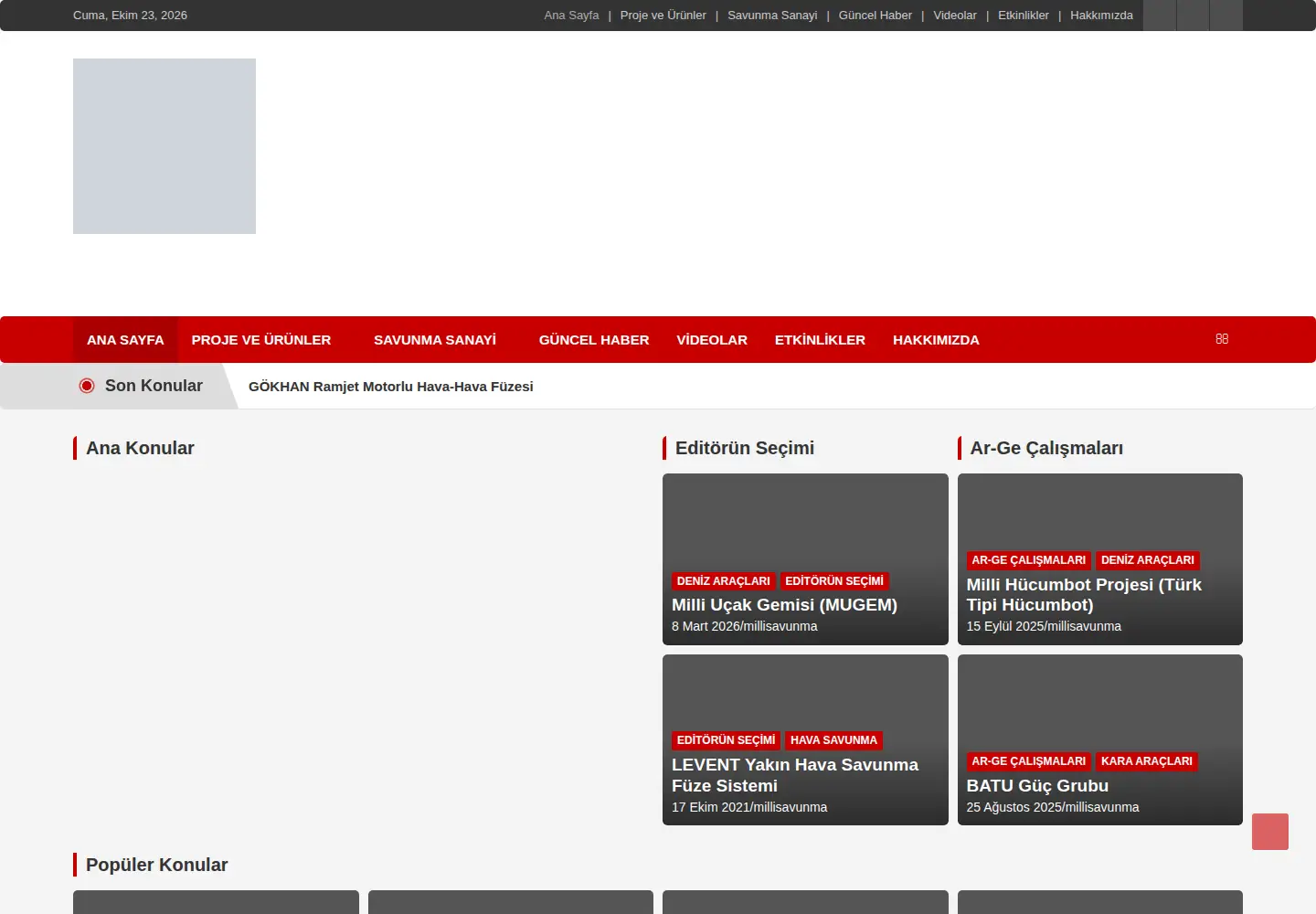Click the date Cuma, Ekim 23, 2026

[x=130, y=16]
